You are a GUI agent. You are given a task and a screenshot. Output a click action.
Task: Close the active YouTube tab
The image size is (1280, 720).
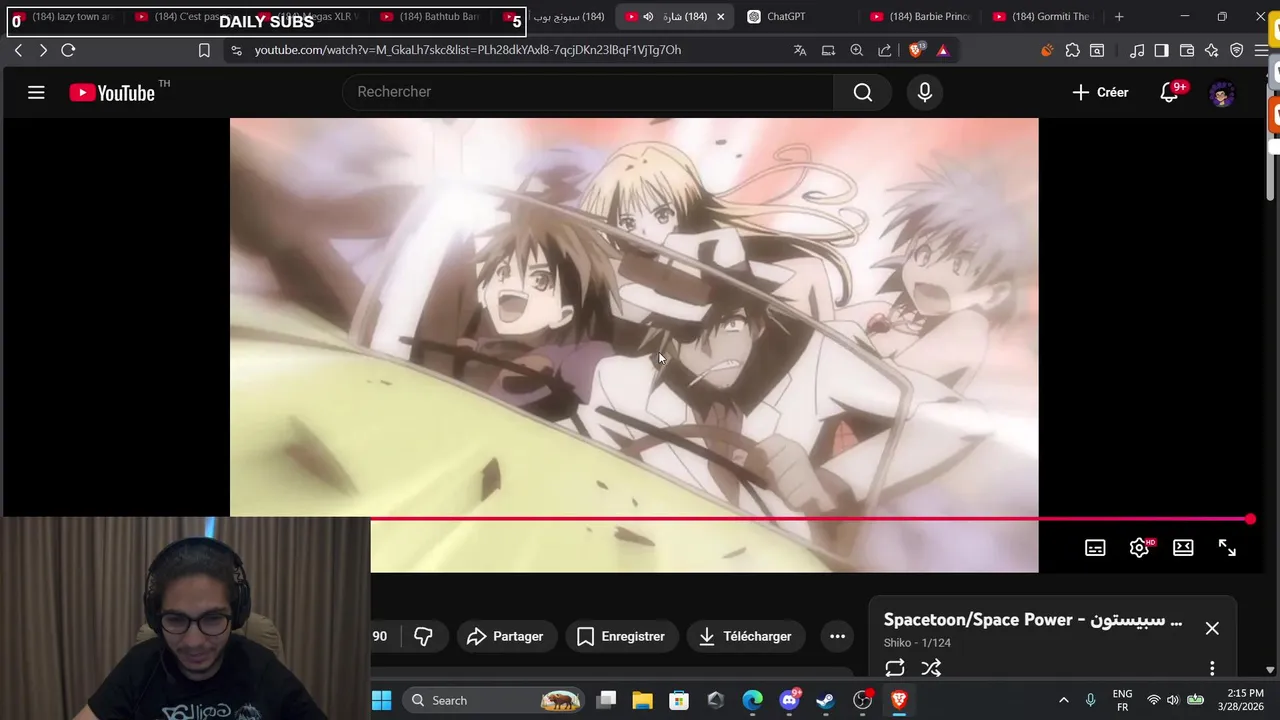[720, 17]
